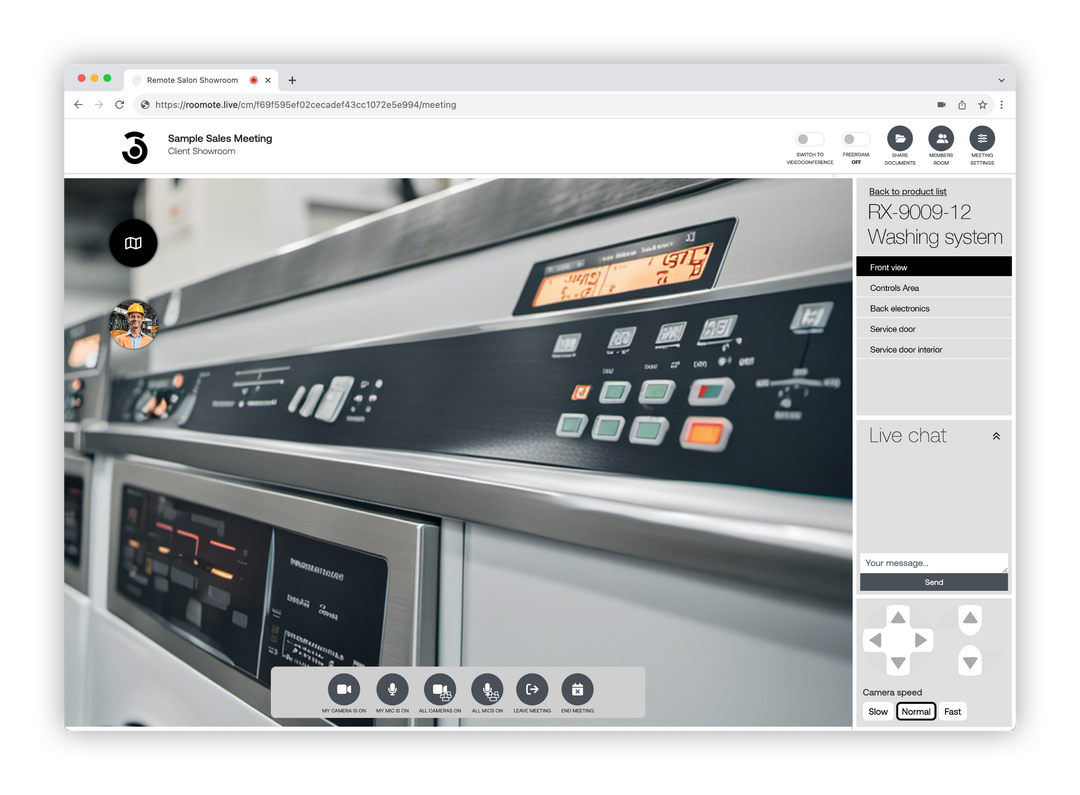Send a chat message
The width and height of the screenshot is (1080, 795).
point(933,582)
